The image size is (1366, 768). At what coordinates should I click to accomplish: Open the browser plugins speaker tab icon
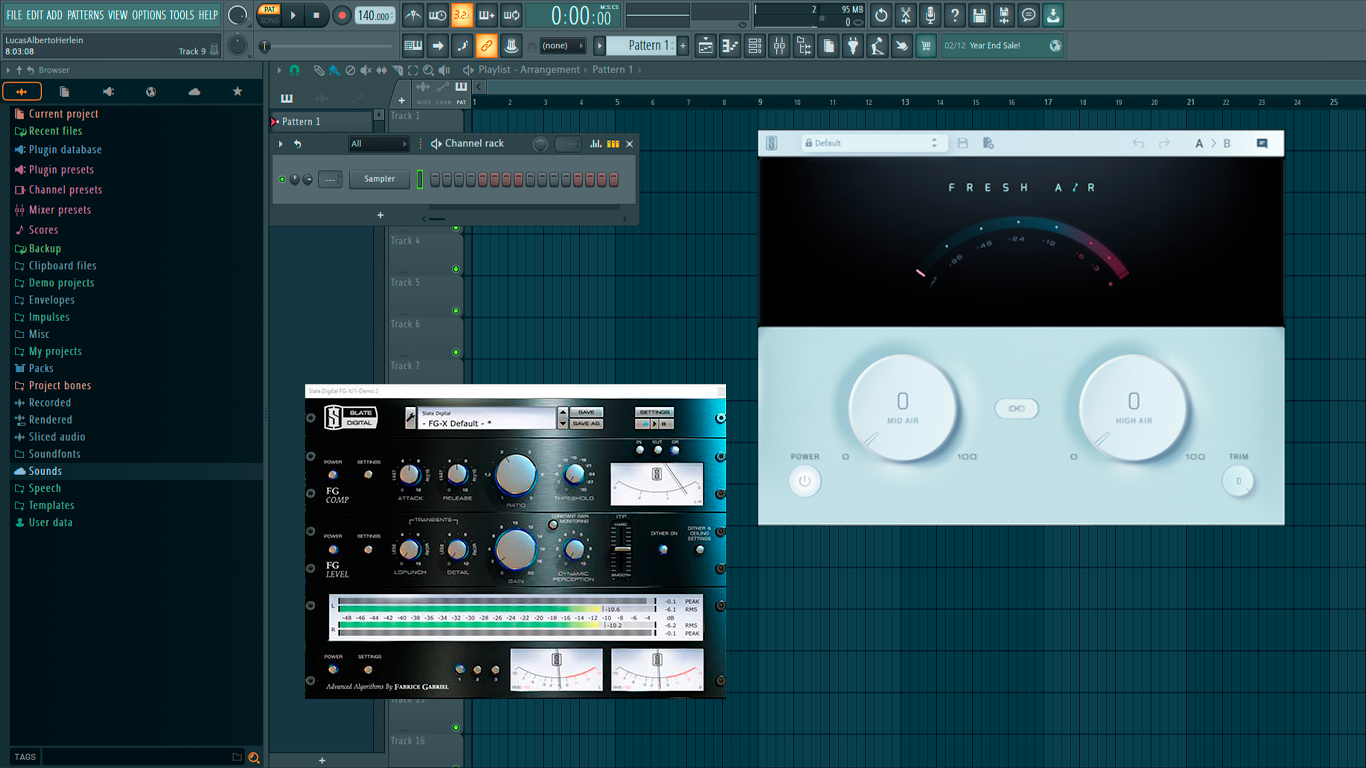point(108,92)
